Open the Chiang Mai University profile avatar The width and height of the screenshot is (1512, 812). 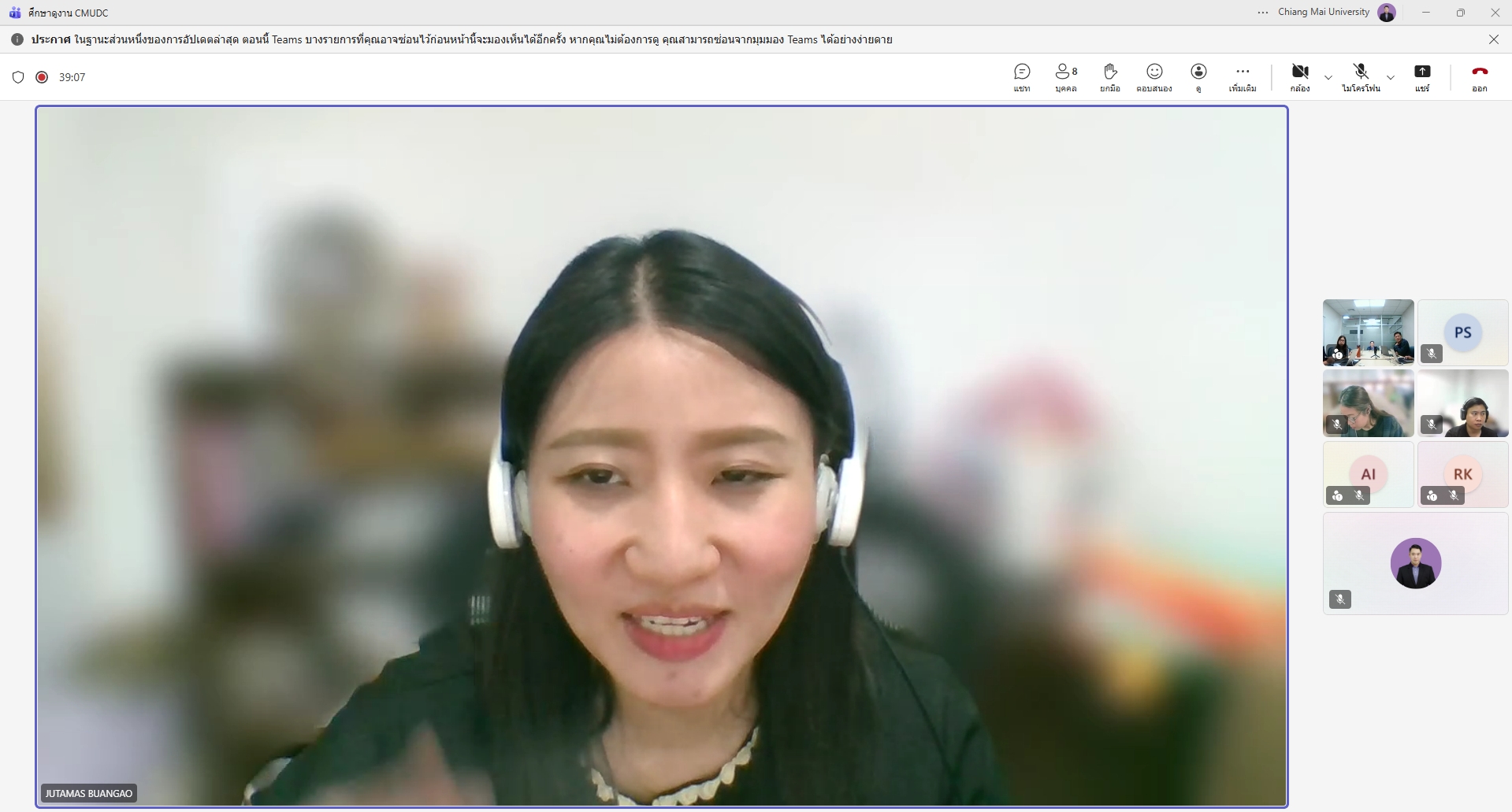pyautogui.click(x=1387, y=13)
